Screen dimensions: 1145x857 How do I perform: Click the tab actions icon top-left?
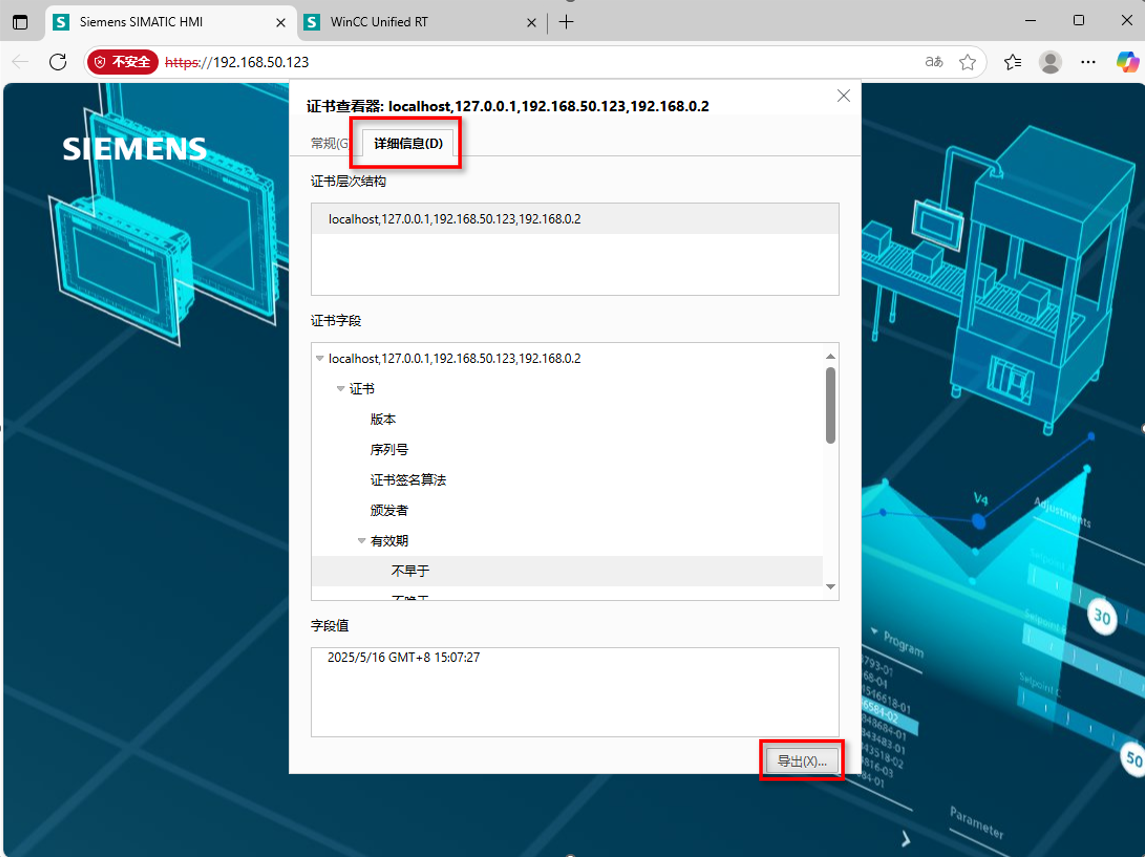tap(20, 20)
